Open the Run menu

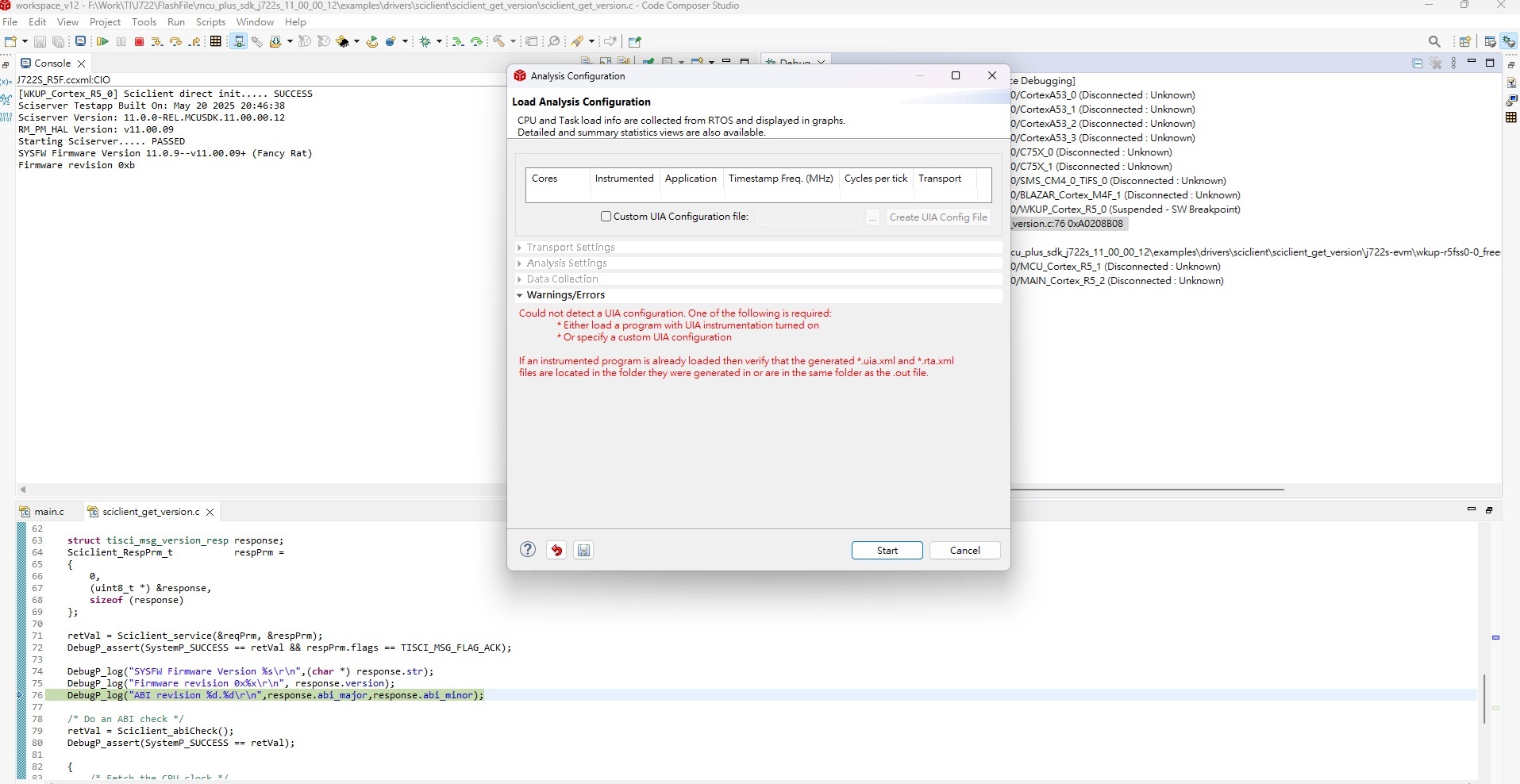pos(176,21)
